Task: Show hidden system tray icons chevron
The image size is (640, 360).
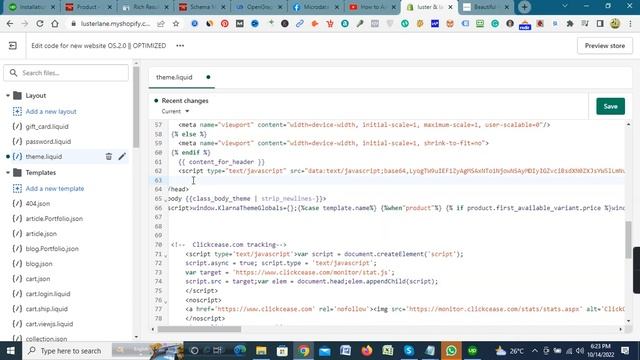Action: (534, 351)
